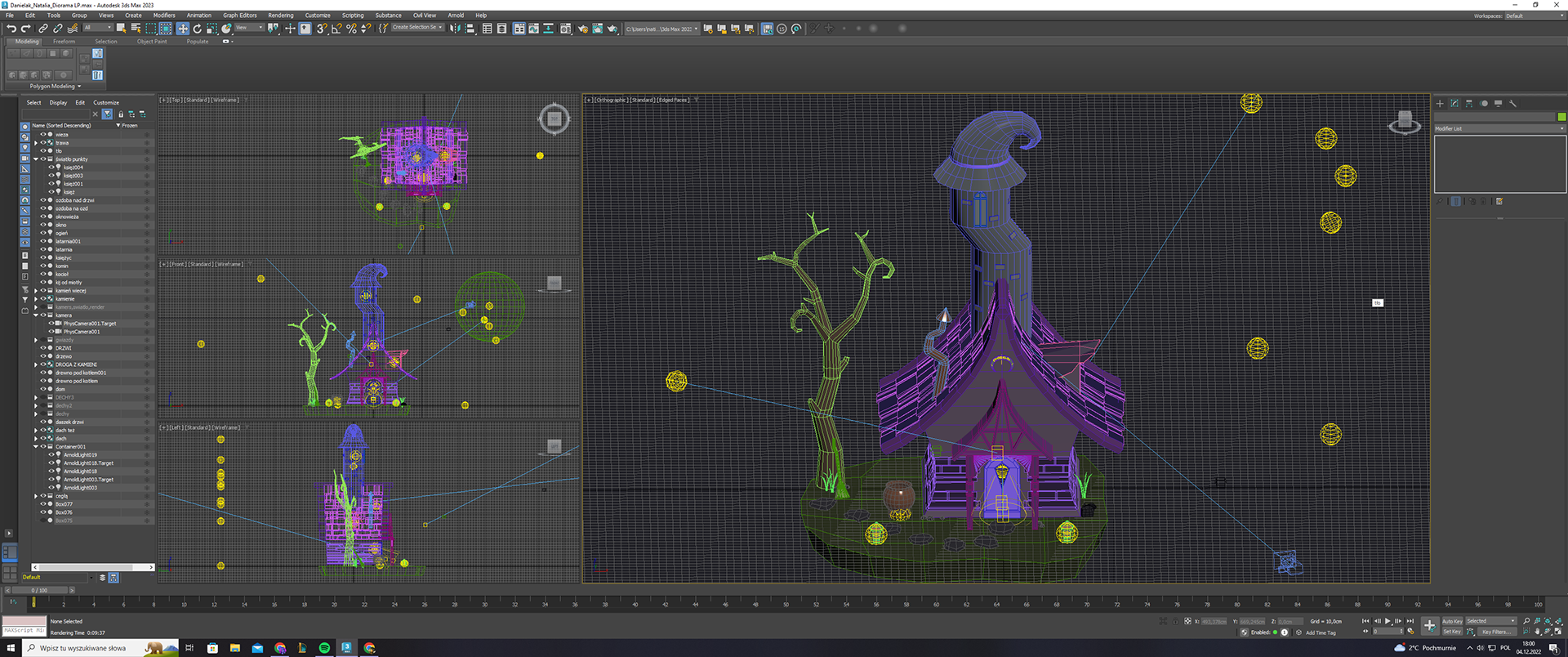
Task: Switch to the Freeform ribbon tab
Action: tap(64, 42)
